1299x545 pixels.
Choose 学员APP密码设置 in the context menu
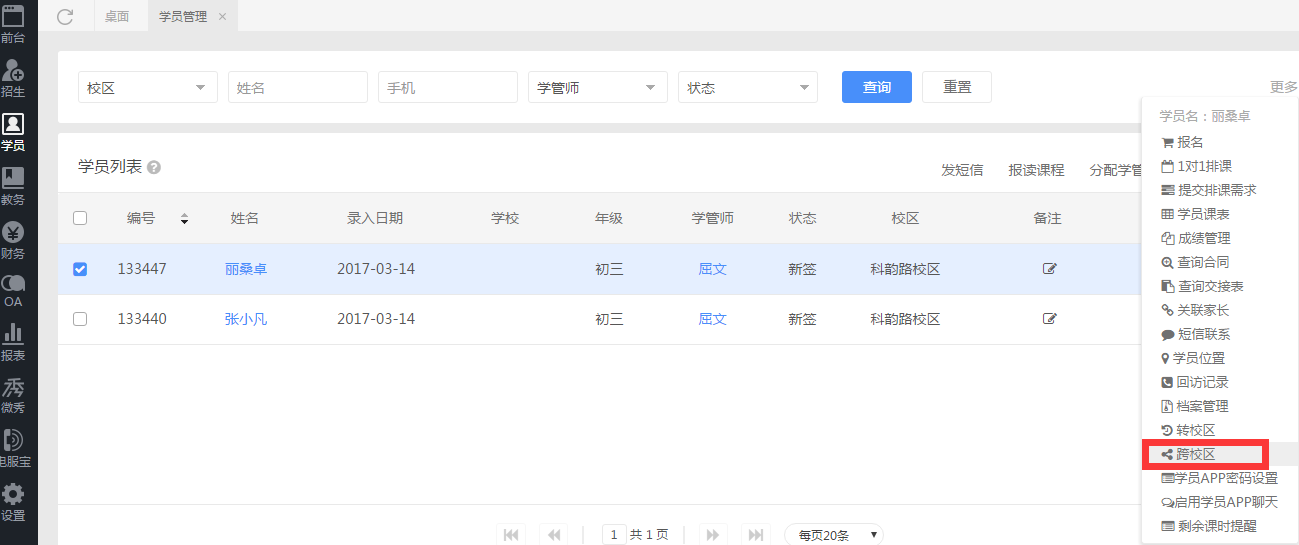coord(1220,478)
